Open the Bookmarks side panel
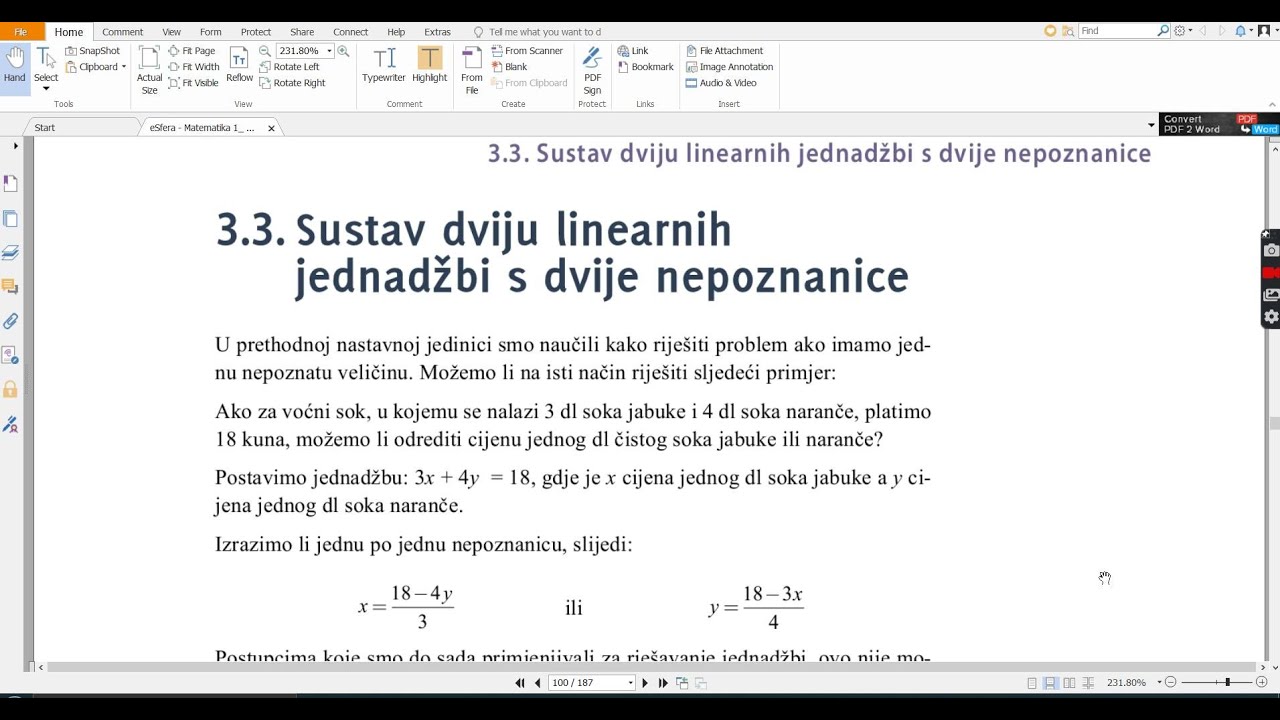The image size is (1280, 720). point(10,184)
